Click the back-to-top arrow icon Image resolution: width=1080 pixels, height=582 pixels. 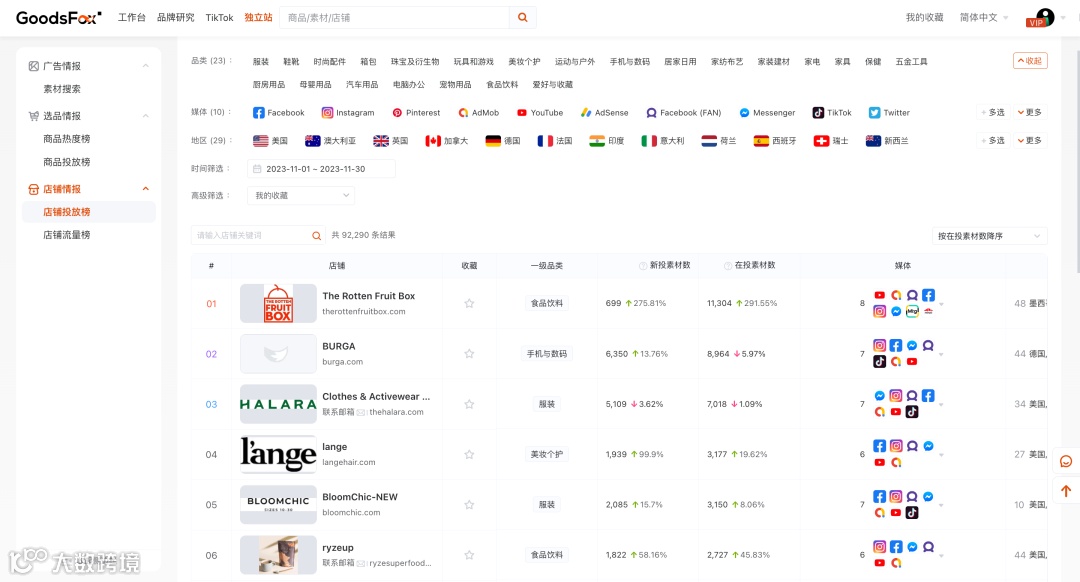[1066, 491]
